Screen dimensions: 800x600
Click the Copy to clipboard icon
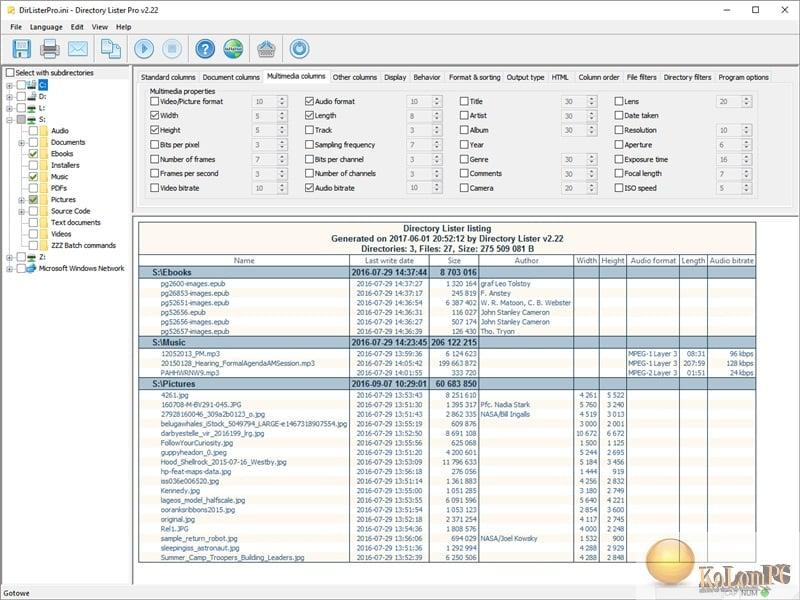111,49
